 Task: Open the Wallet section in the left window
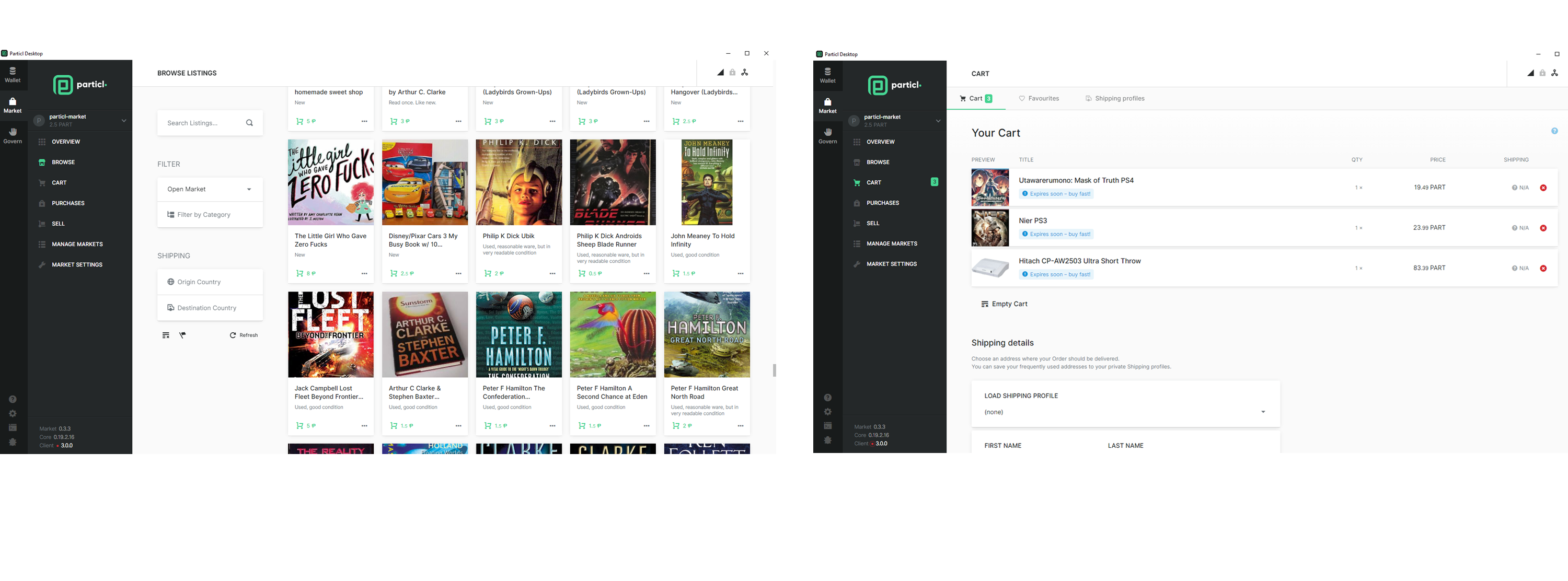pos(12,74)
